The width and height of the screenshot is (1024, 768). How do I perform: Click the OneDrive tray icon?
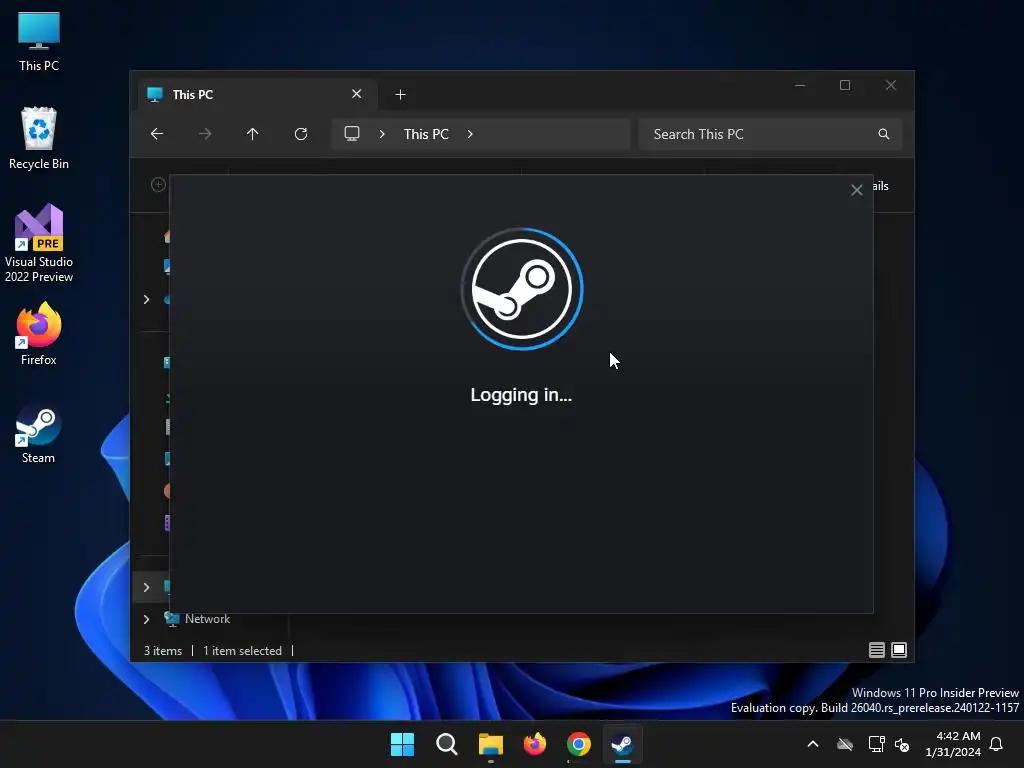coord(845,744)
